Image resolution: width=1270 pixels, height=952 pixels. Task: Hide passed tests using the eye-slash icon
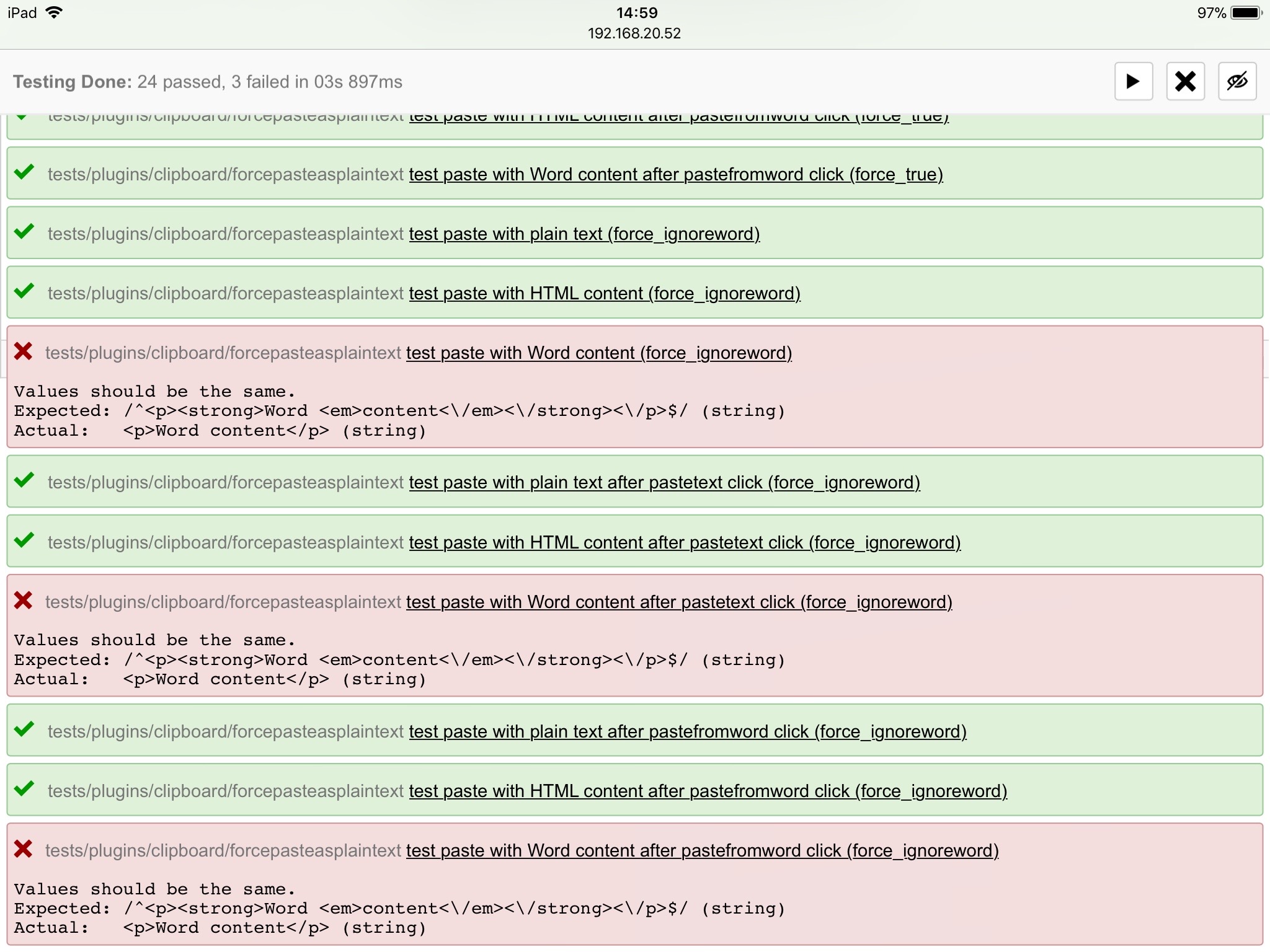click(1236, 81)
